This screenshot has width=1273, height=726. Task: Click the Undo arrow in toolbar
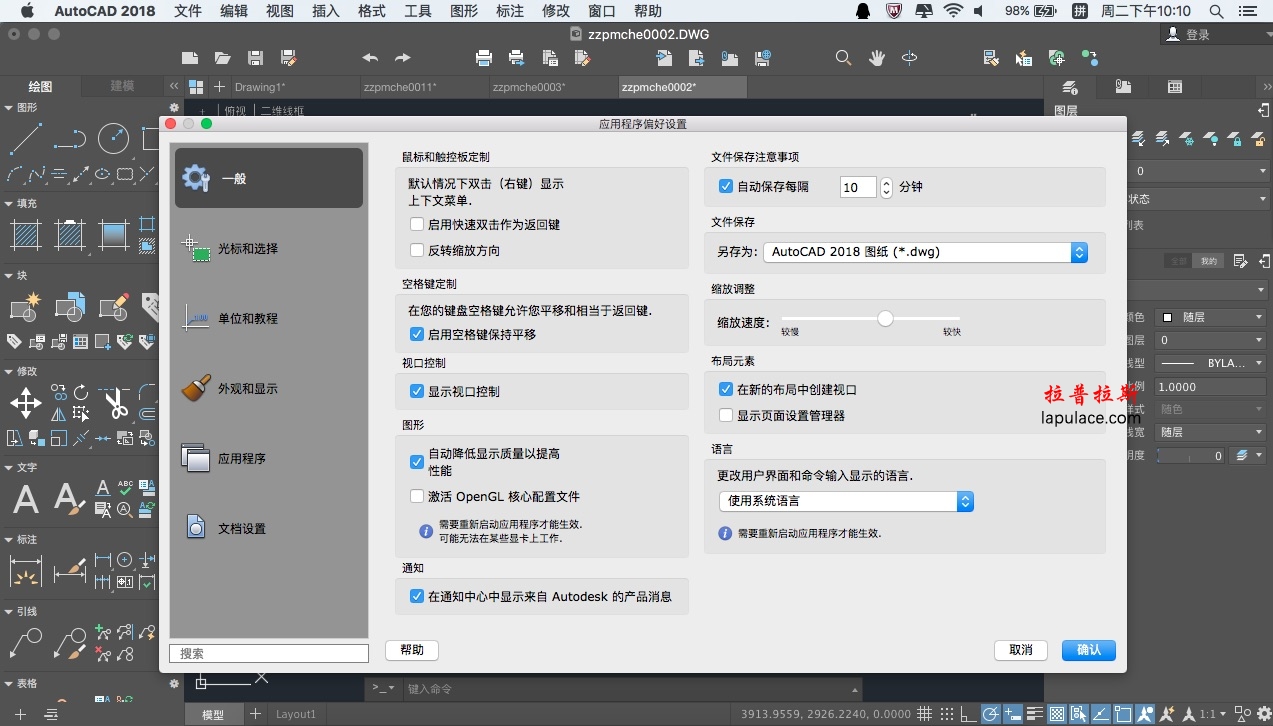(x=370, y=58)
